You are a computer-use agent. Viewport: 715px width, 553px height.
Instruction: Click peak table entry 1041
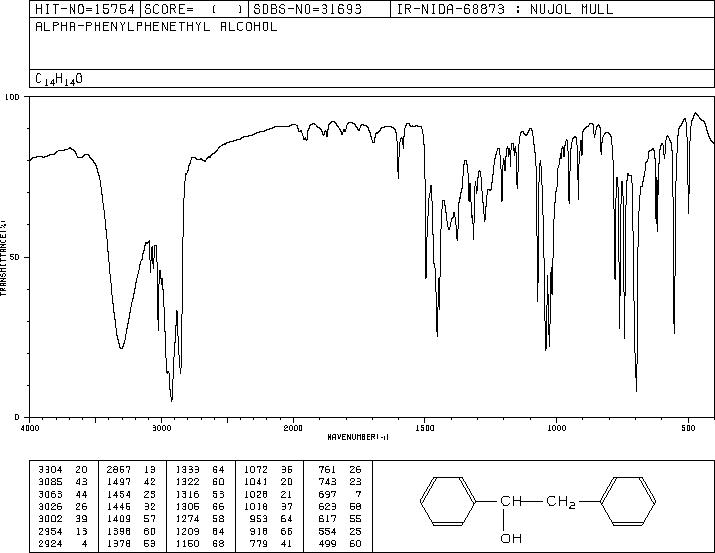pyautogui.click(x=256, y=482)
